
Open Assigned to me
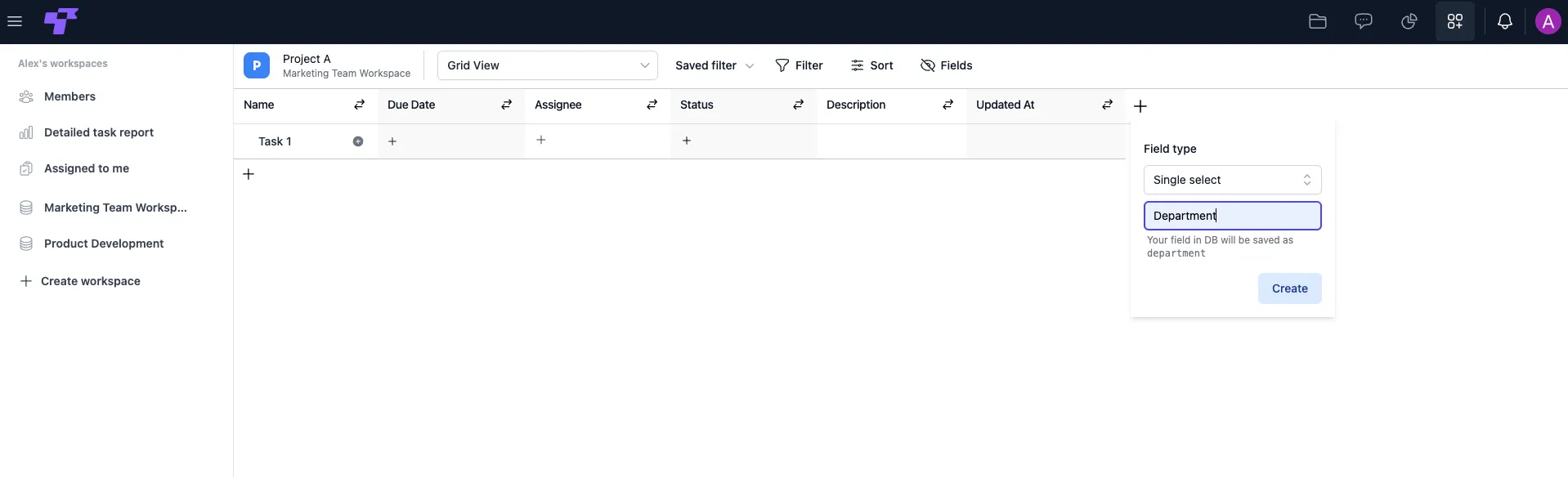(86, 168)
